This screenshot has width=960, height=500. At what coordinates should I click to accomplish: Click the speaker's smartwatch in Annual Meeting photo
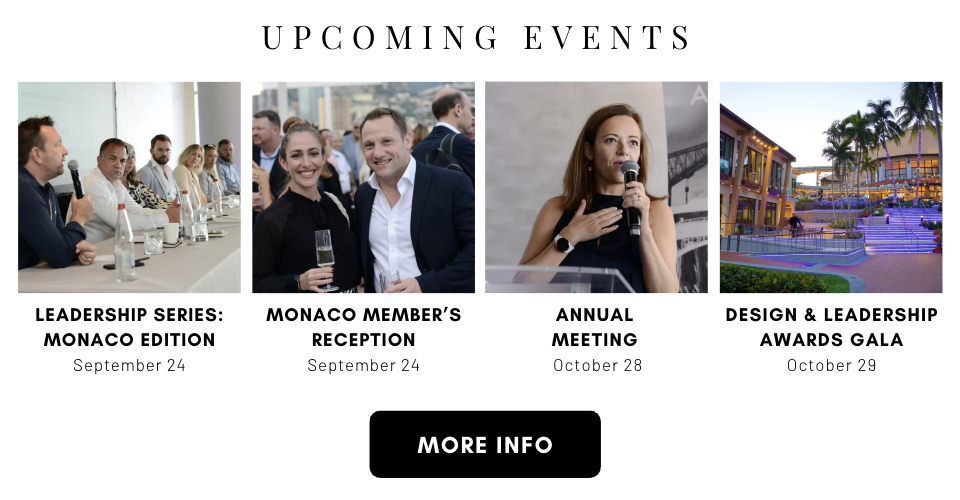pos(562,243)
